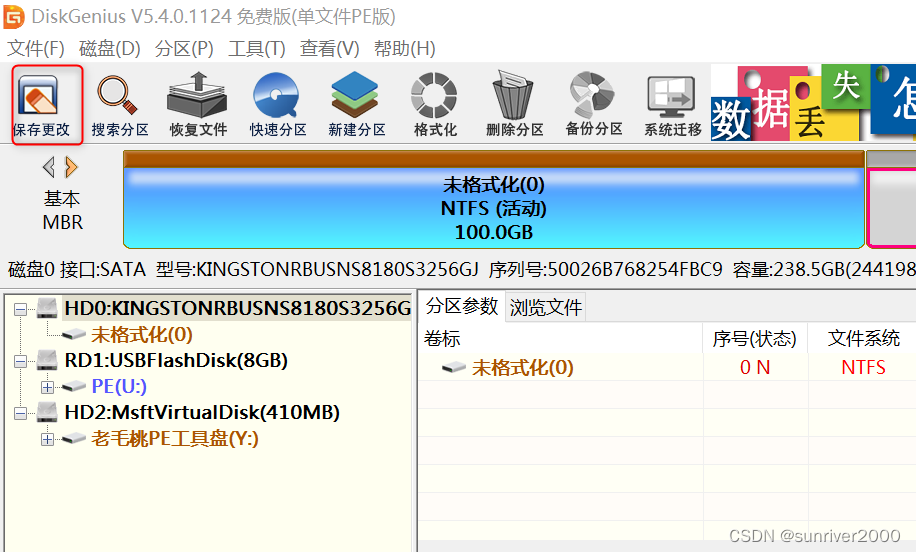Click the 恢复文件 recover files icon
This screenshot has width=916, height=552.
click(197, 95)
